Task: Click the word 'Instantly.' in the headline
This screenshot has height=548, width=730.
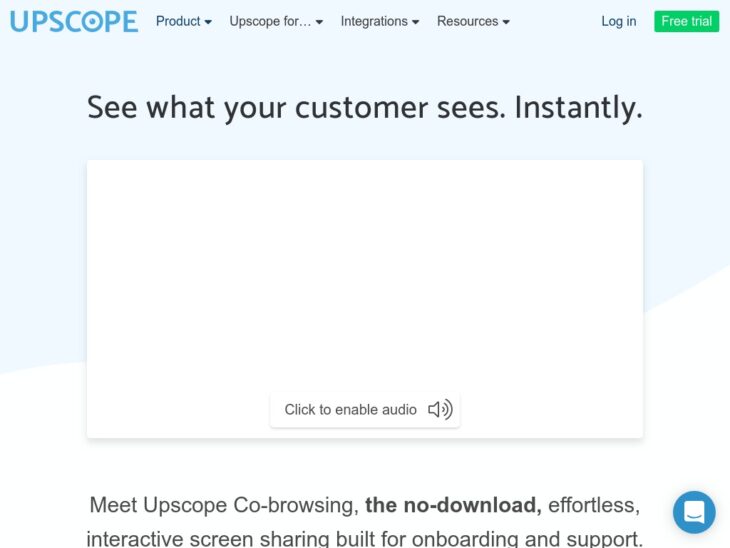Action: 578,107
